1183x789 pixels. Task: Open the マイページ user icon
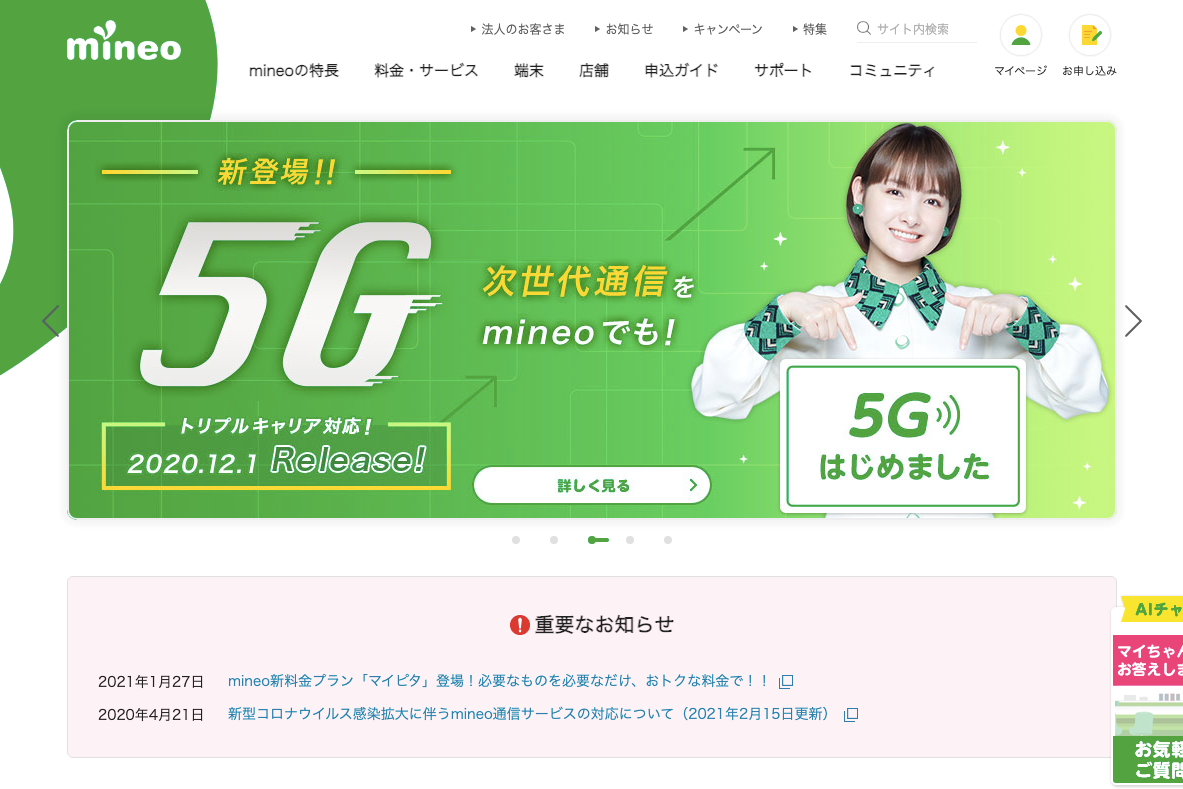pyautogui.click(x=1020, y=35)
